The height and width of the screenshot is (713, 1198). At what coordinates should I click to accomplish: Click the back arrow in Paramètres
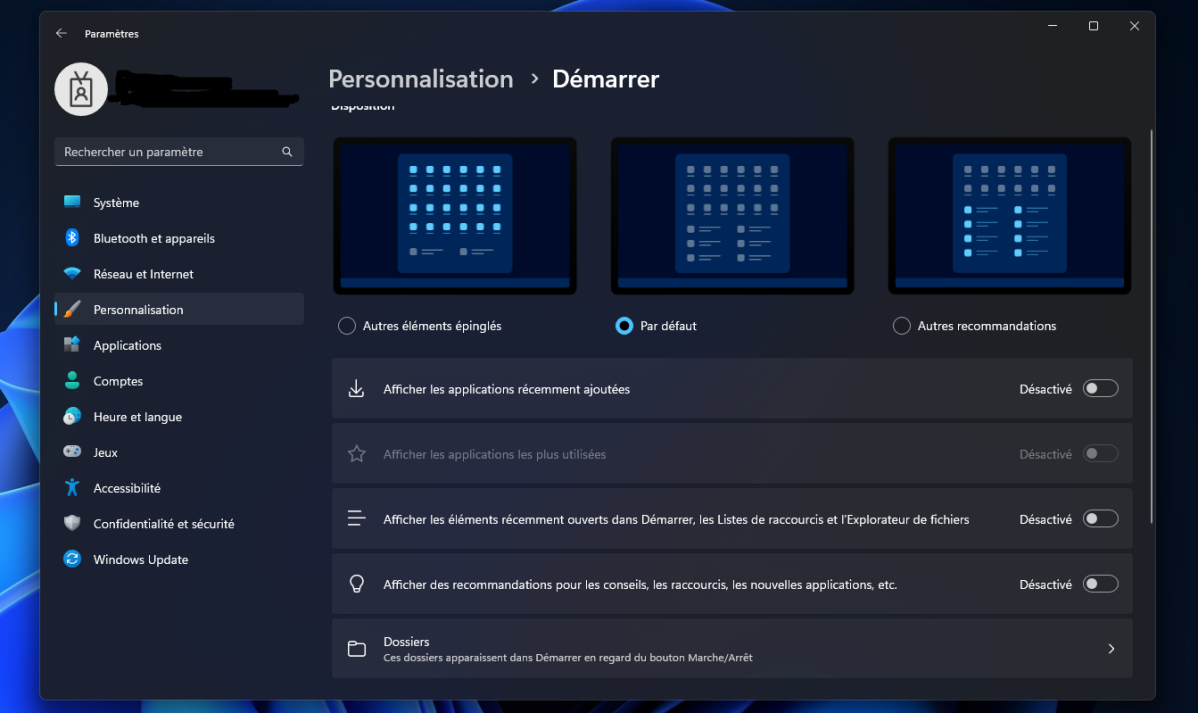[61, 33]
